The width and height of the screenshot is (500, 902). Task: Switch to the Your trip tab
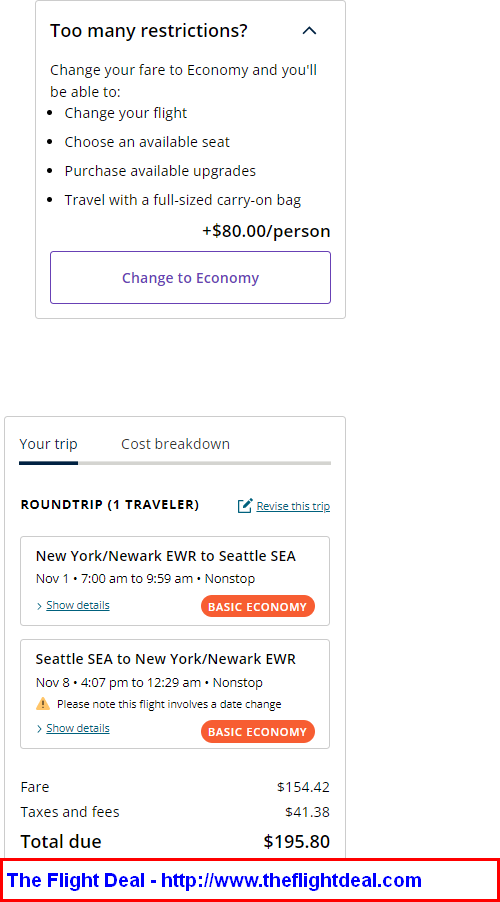point(48,444)
